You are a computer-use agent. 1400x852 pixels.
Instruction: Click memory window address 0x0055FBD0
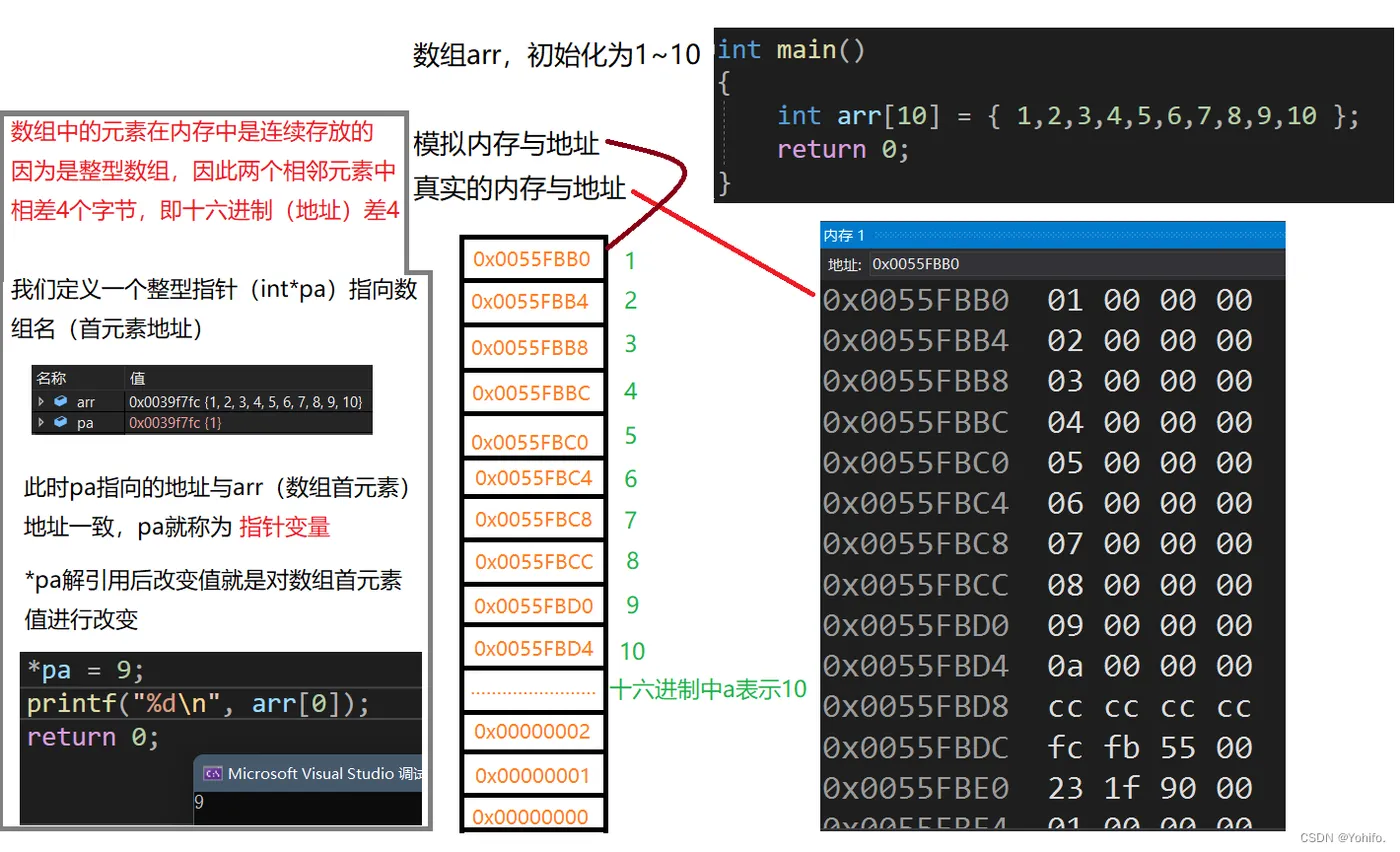(x=916, y=625)
